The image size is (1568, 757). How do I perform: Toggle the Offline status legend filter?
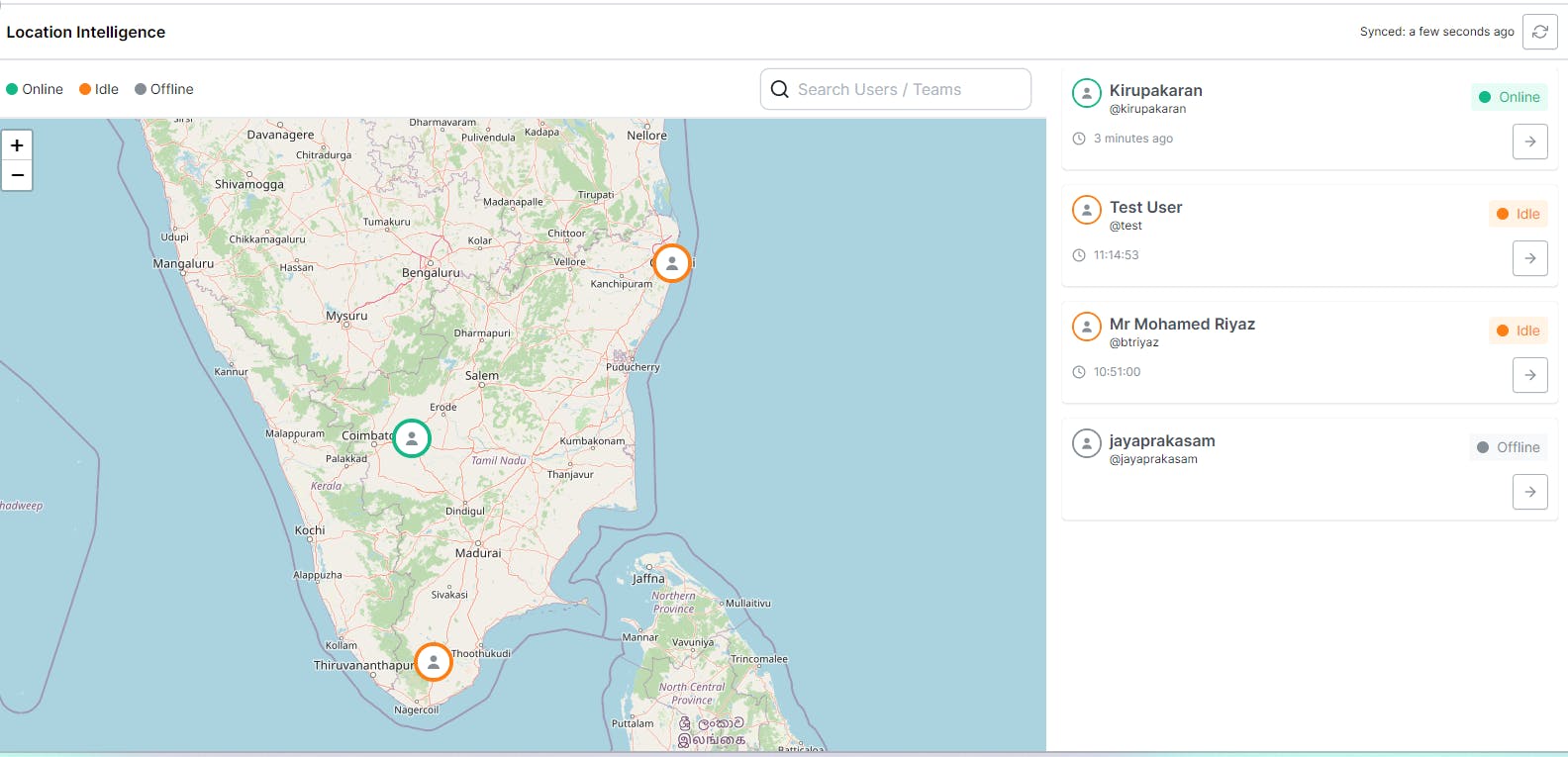(164, 89)
